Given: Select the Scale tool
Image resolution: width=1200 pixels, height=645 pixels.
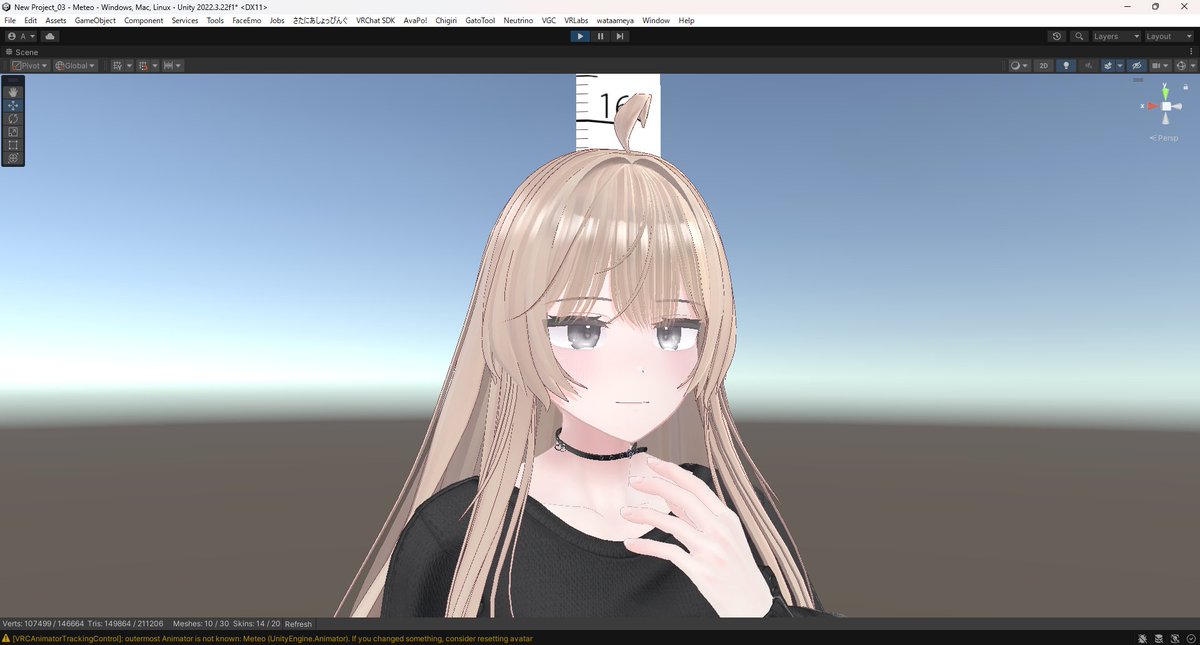Looking at the screenshot, I should (x=13, y=131).
